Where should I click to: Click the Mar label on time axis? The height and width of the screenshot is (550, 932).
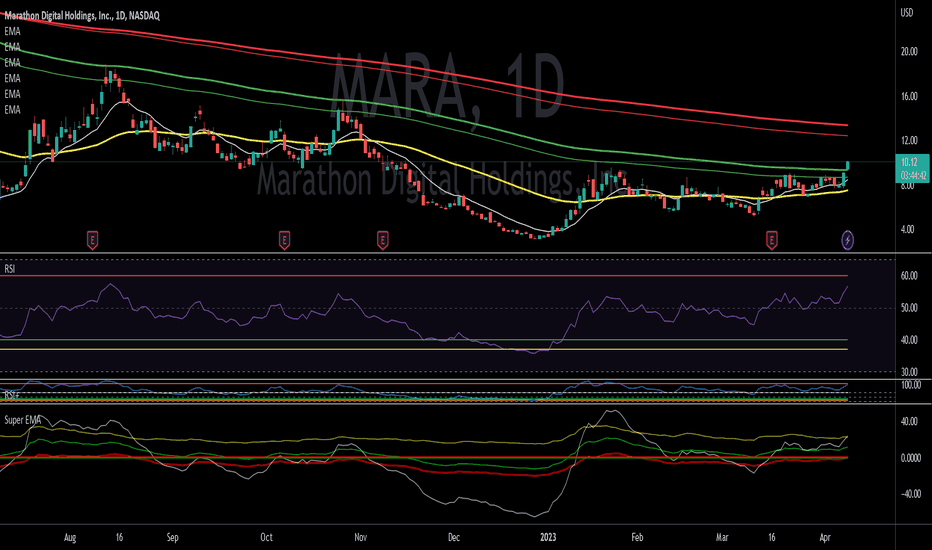pos(722,538)
